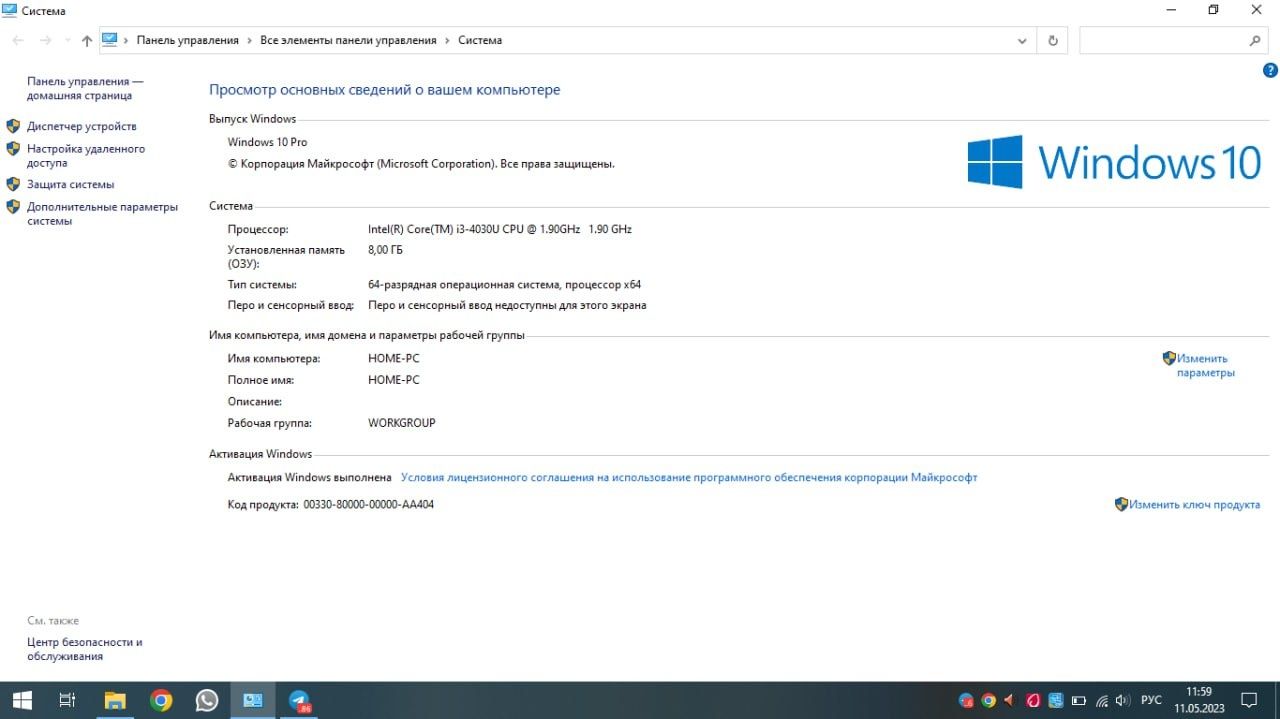Click the installed memory value 8,00 ГБ
Screen dimensions: 1280x719
click(385, 250)
